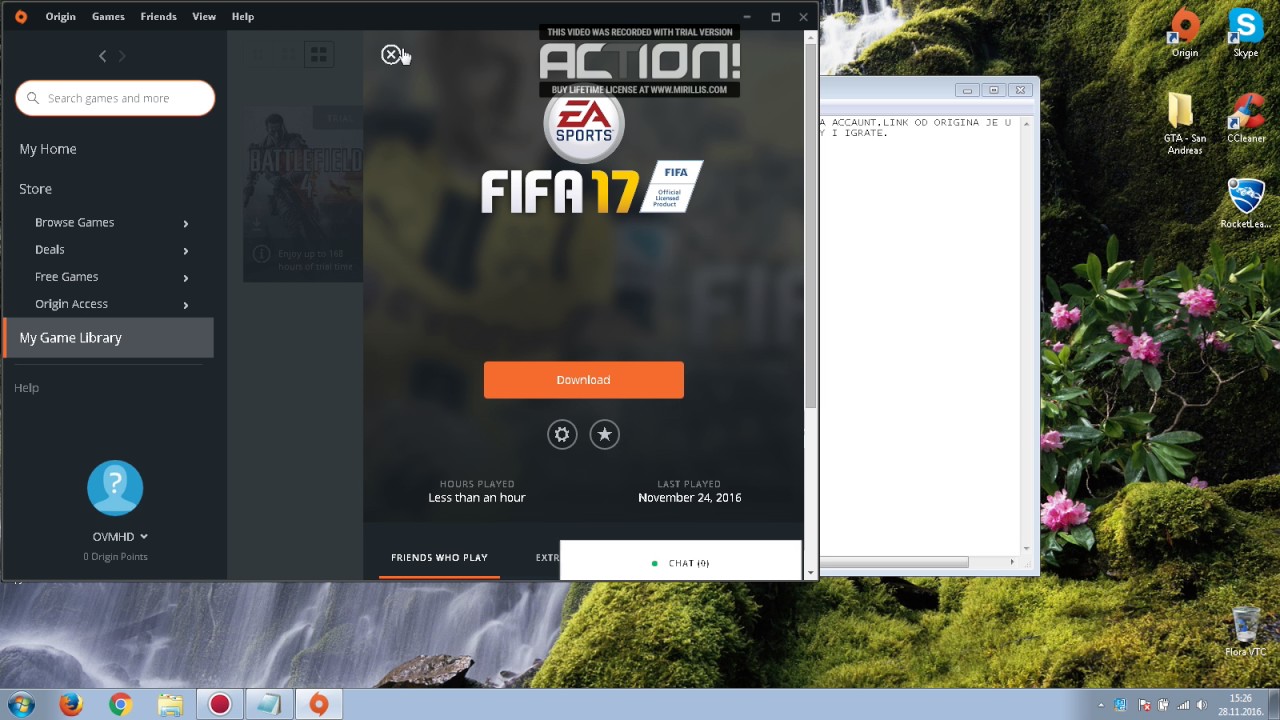
Task: Click the OVMHD profile avatar
Action: click(x=115, y=488)
